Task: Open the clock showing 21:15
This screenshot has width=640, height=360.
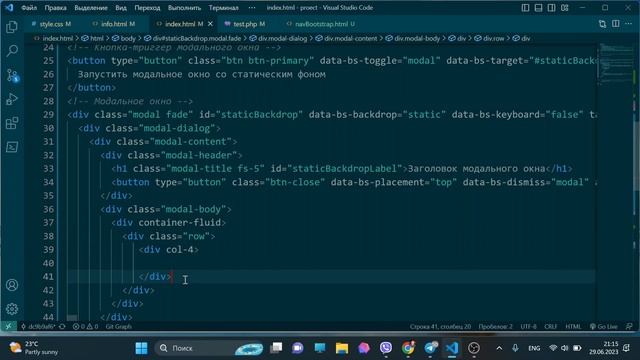Action: coord(604,348)
